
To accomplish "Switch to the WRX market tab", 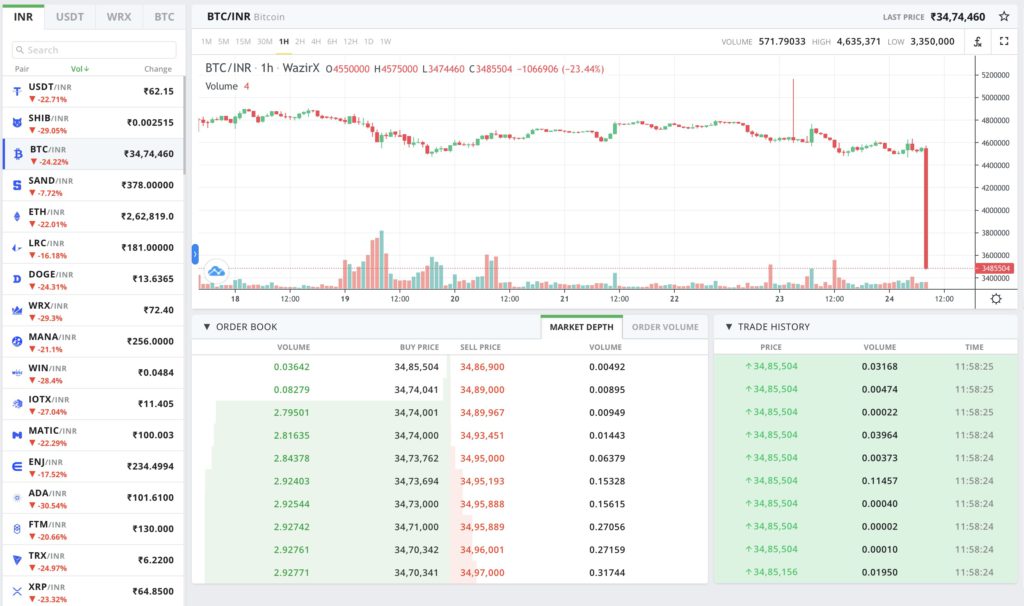I will point(119,17).
